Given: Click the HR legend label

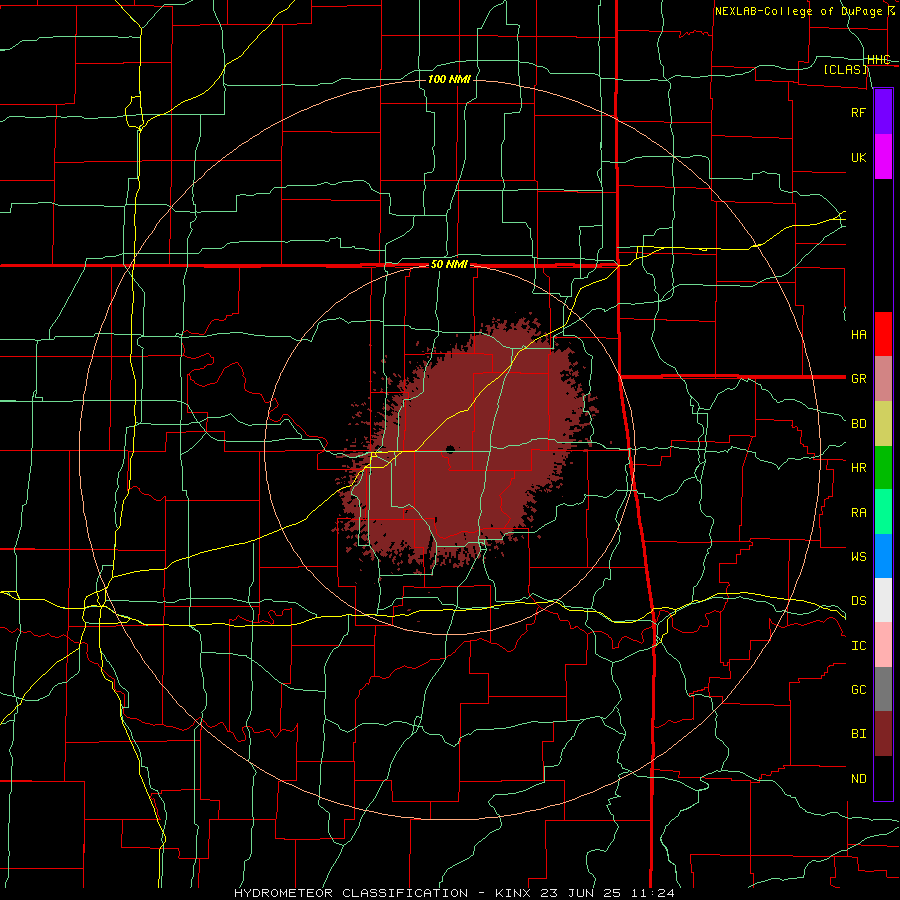Looking at the screenshot, I should click(858, 468).
